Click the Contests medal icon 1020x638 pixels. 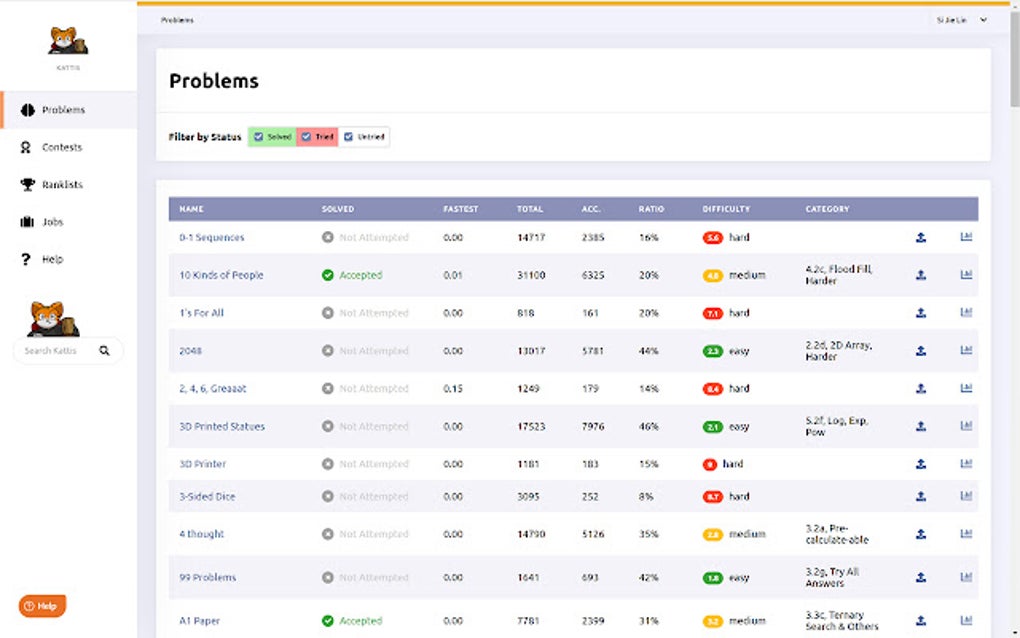[x=26, y=148]
